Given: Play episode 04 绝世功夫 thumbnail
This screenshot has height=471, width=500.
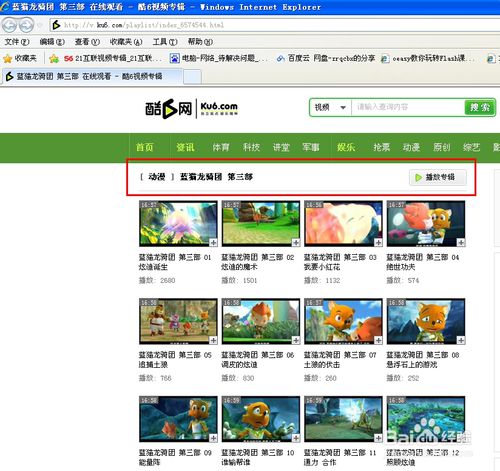Looking at the screenshot, I should tap(426, 224).
